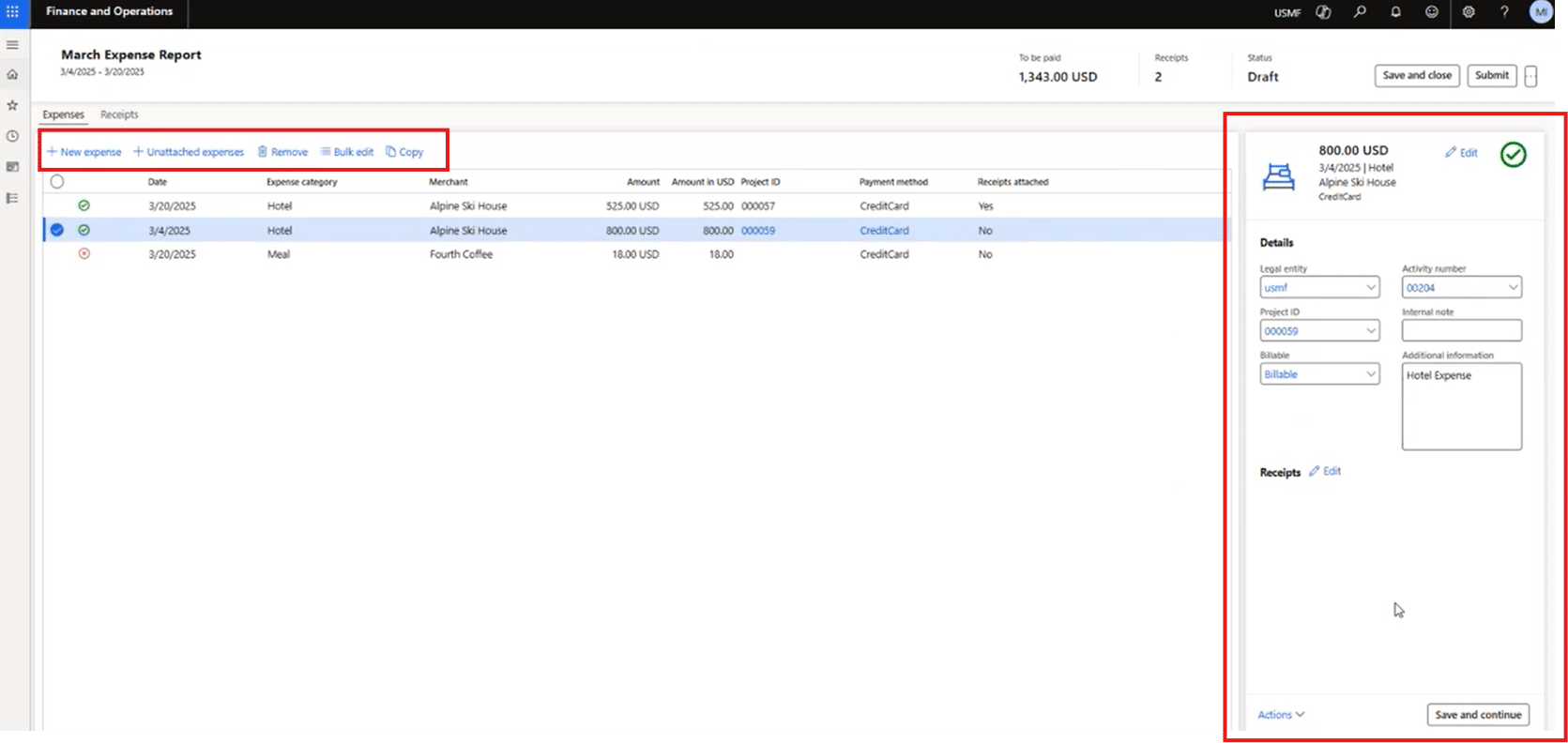
Task: Open Recent clock icon in sidebar
Action: (12, 136)
